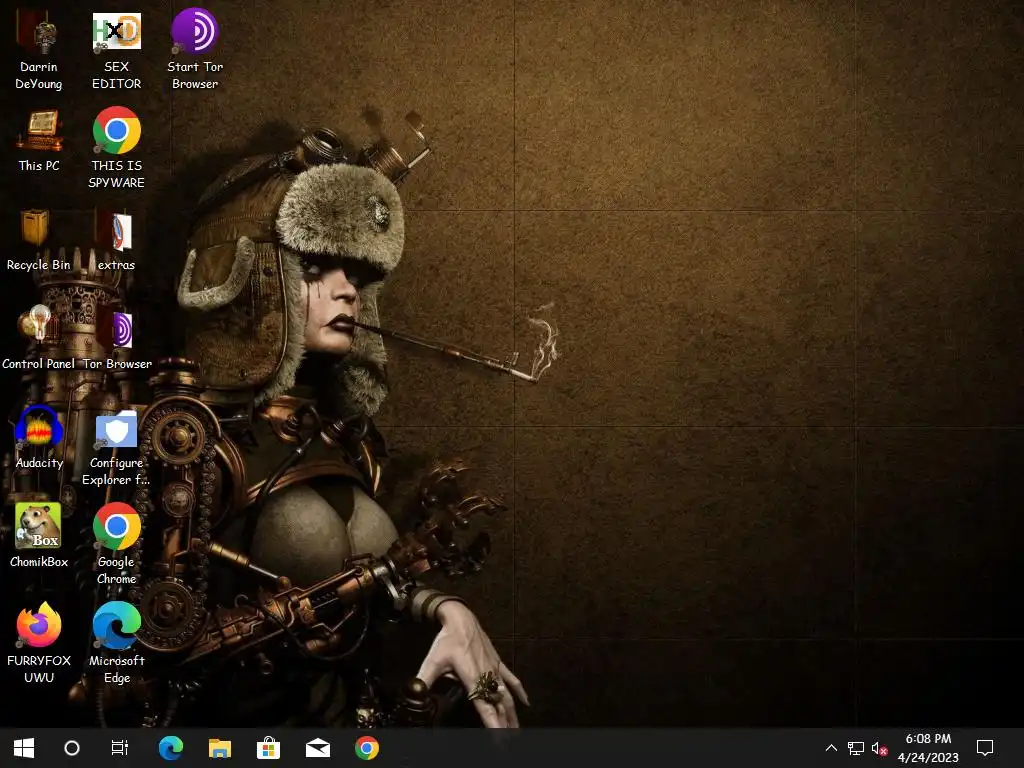Open network status in the system tray
1024x768 pixels.
pyautogui.click(x=856, y=748)
